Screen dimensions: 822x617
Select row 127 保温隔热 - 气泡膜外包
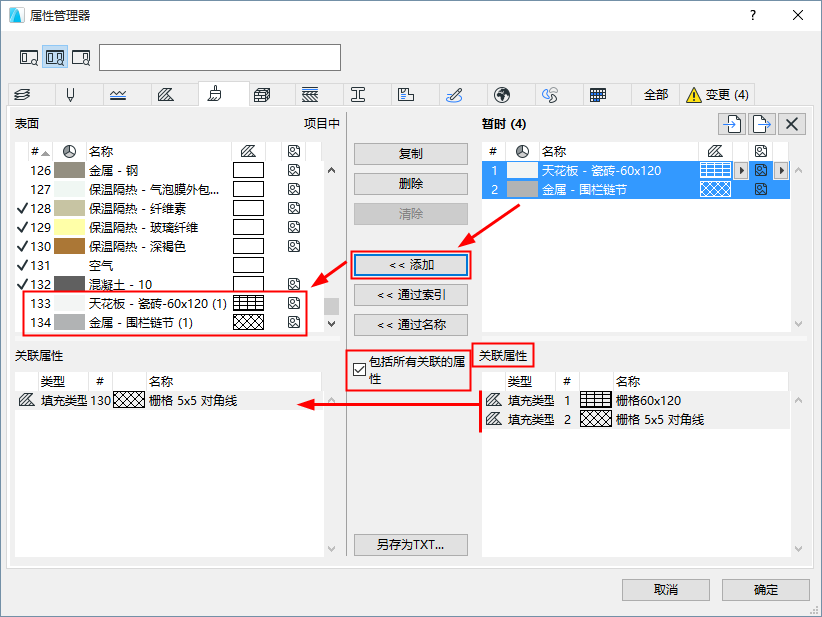(x=168, y=189)
